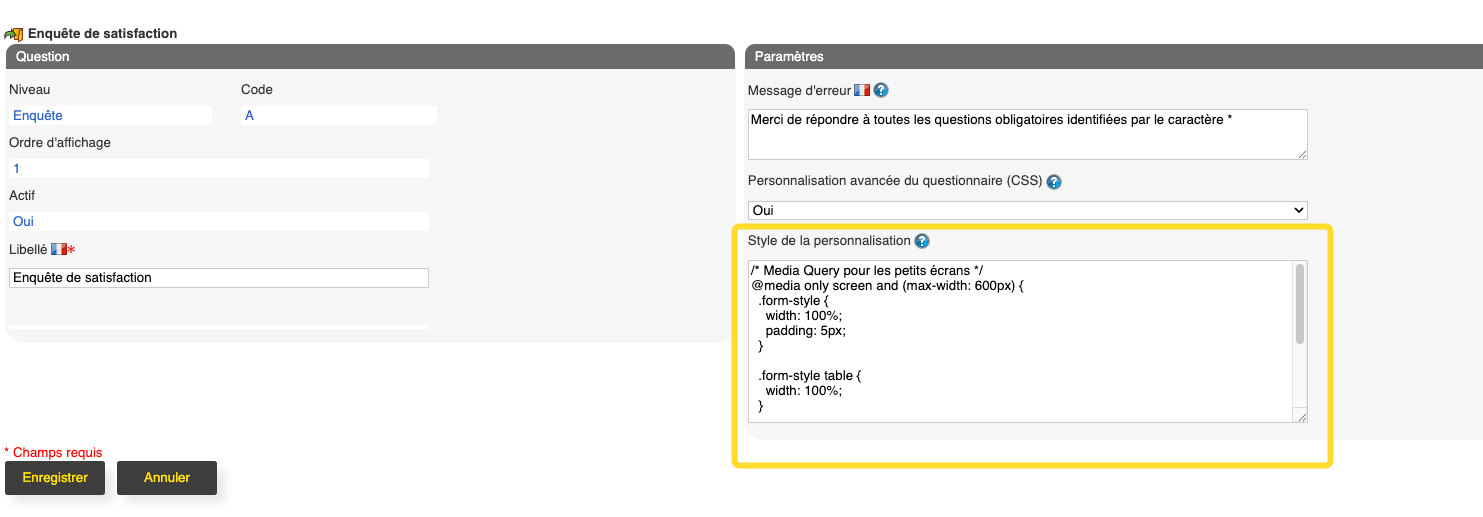
Task: Show help for Style de la personnalisation
Action: tap(922, 241)
